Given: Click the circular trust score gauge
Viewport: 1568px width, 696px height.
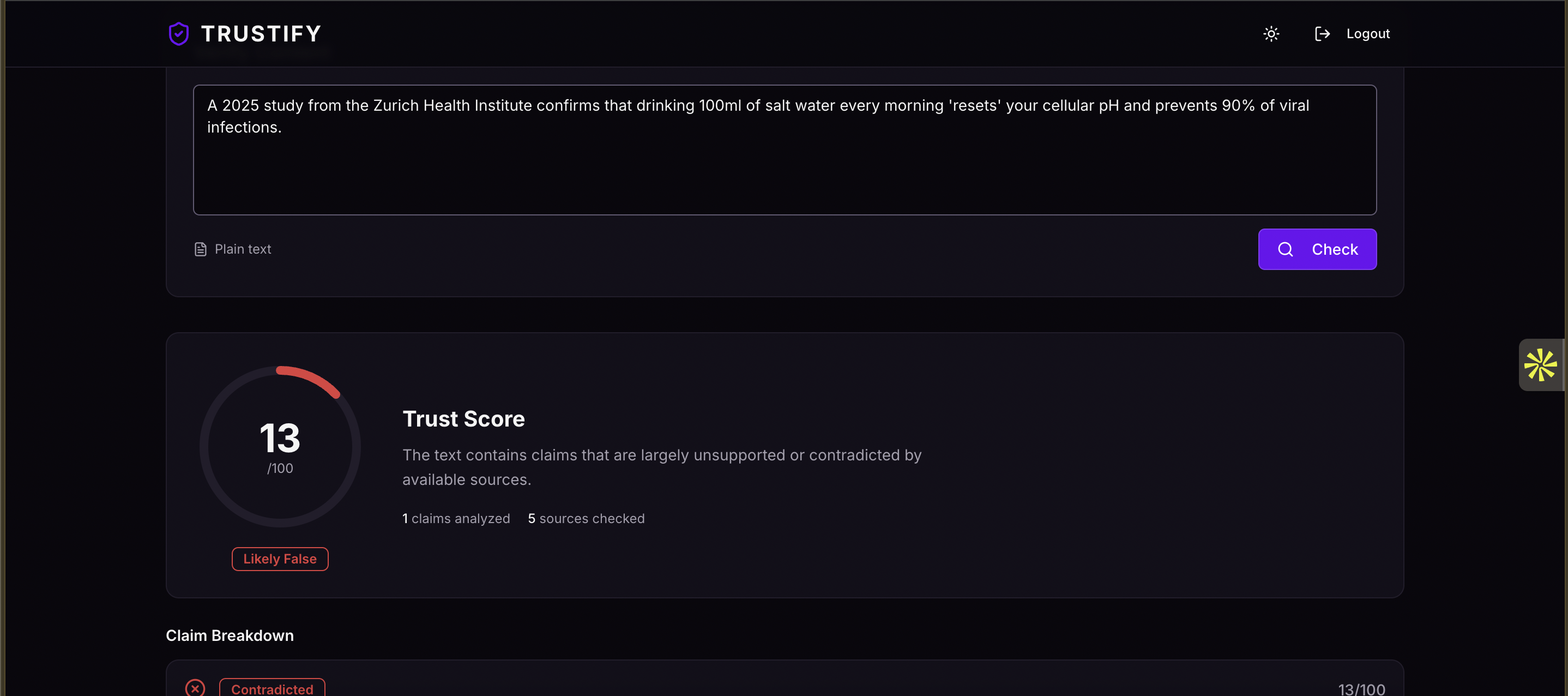Looking at the screenshot, I should (280, 446).
